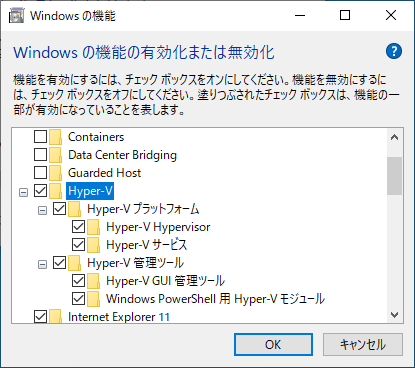
Task: Click the Data Center Bridging folder icon
Action: [x=55, y=155]
